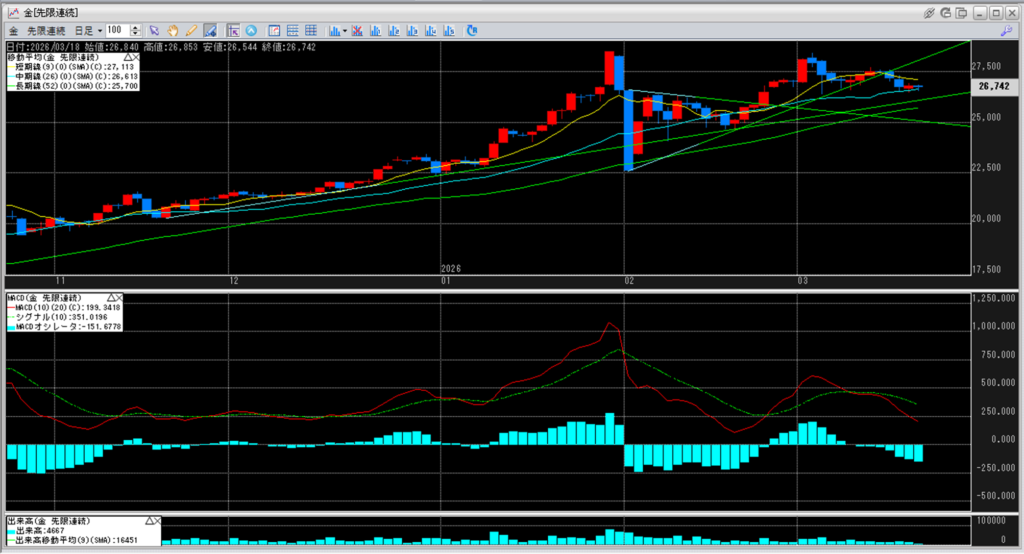Expand the chart indicator dropdown arrow
Viewport: 1024px width, 554px height.
[x=345, y=31]
